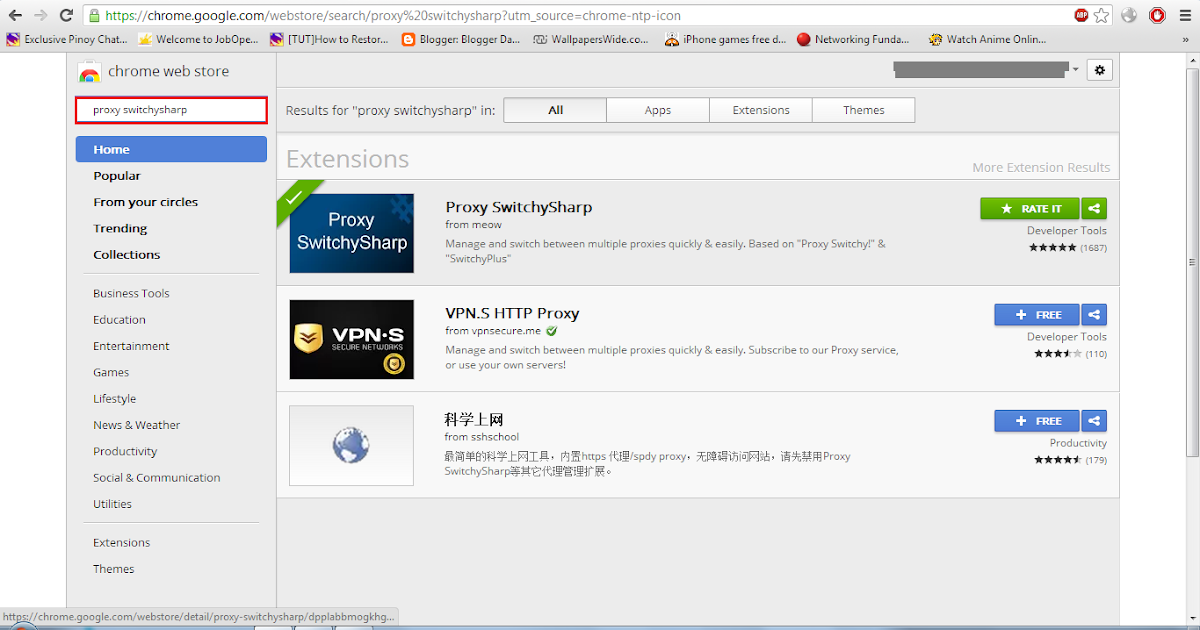Open Extensions link at sidebar bottom
Screen dimensions: 1200x630
click(121, 542)
